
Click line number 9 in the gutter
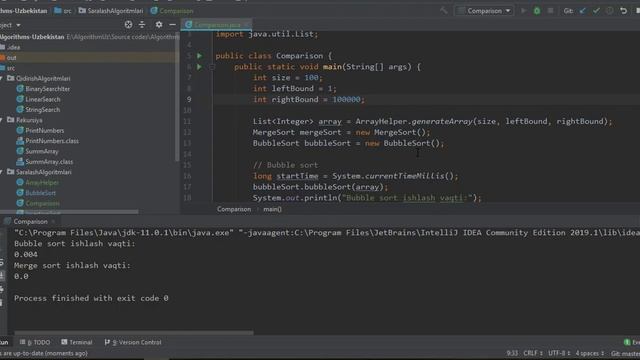tap(189, 99)
